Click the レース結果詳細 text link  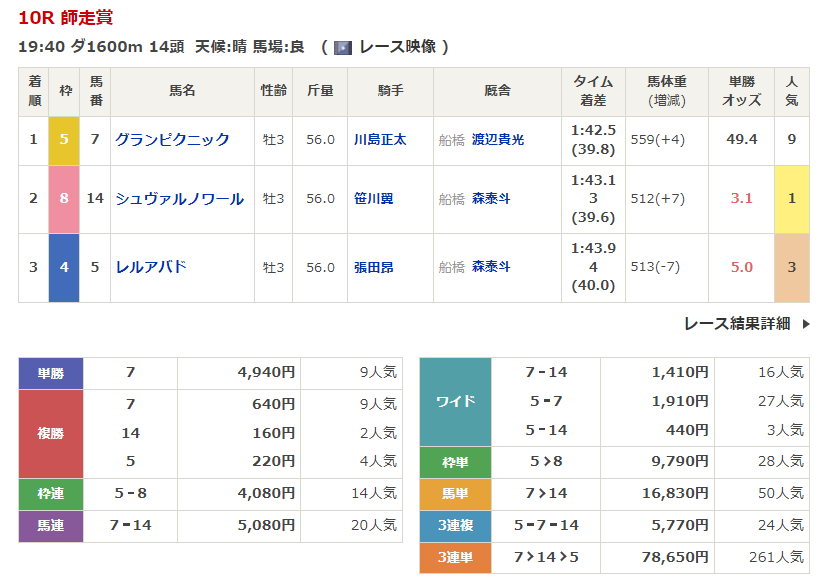(737, 324)
